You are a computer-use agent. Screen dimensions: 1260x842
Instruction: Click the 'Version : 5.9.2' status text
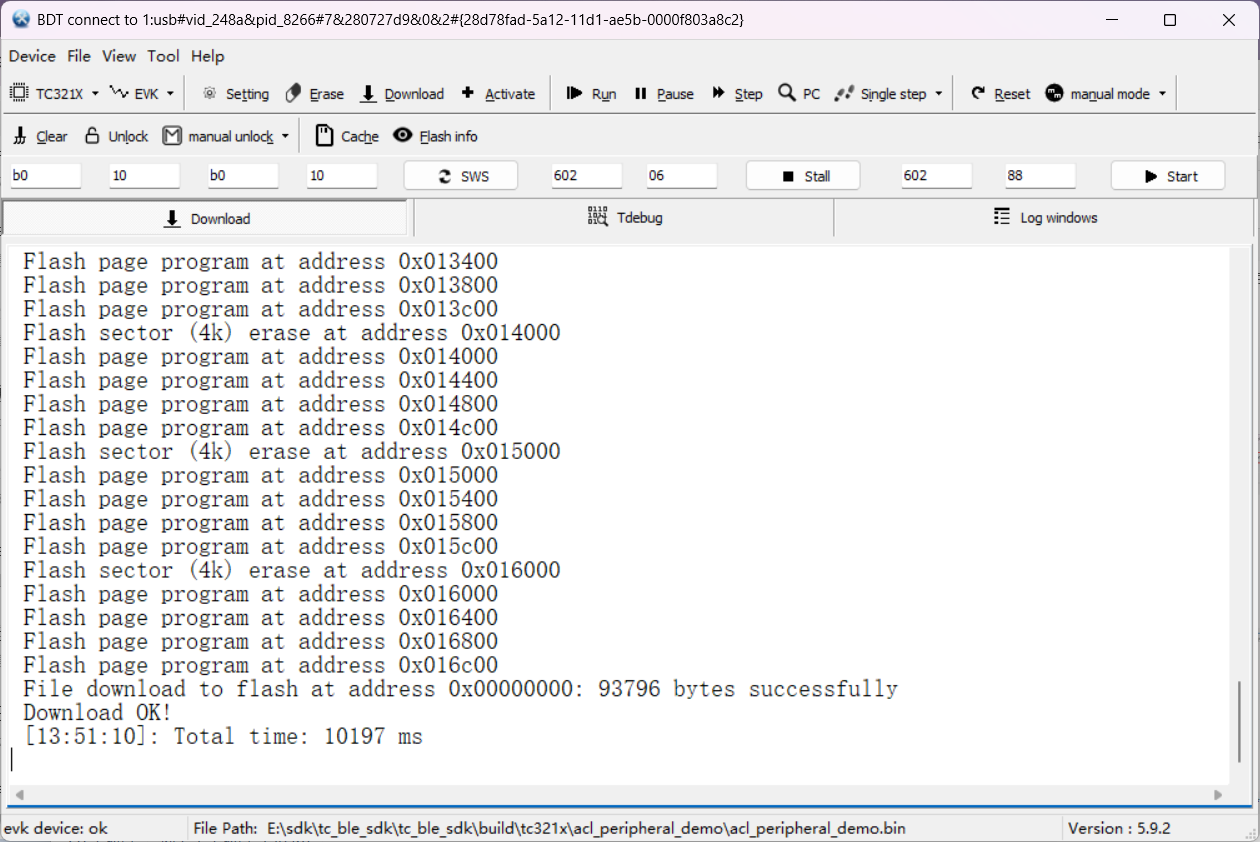[1119, 828]
